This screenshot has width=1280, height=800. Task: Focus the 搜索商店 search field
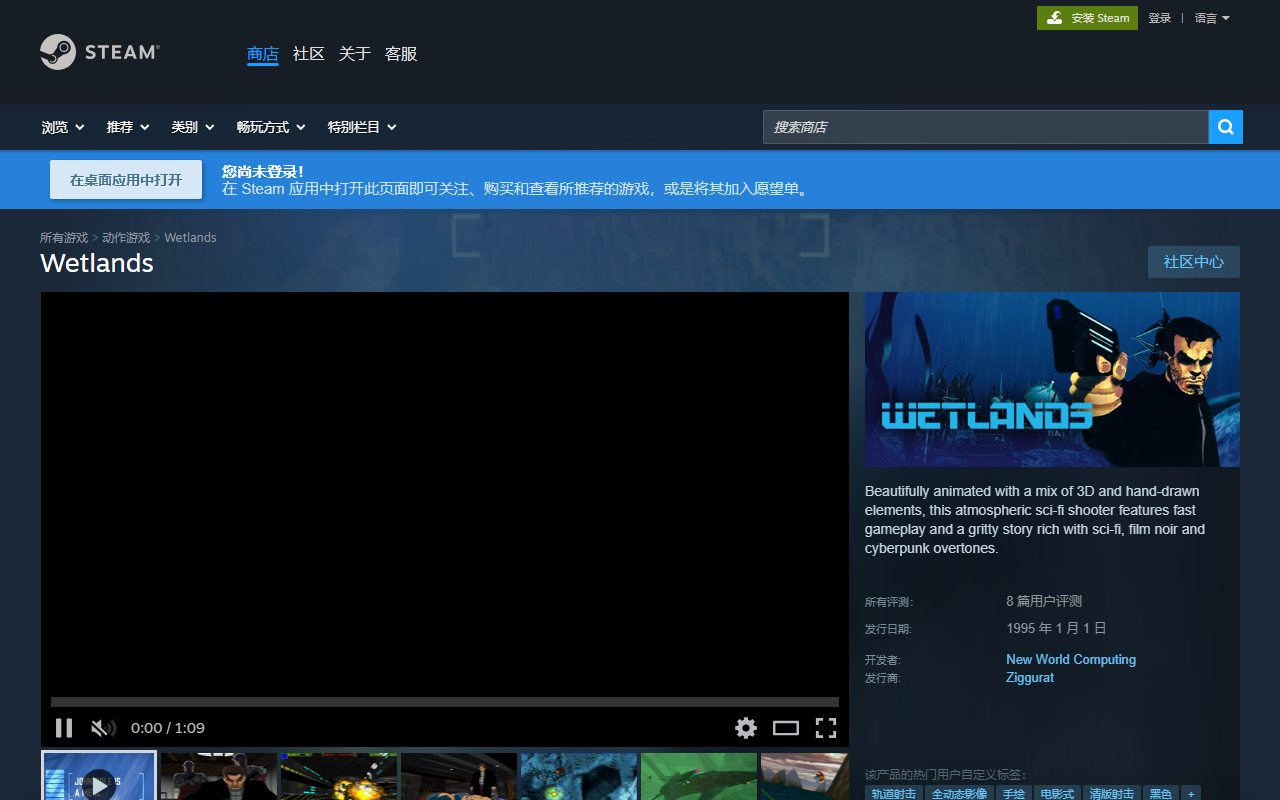[x=986, y=127]
